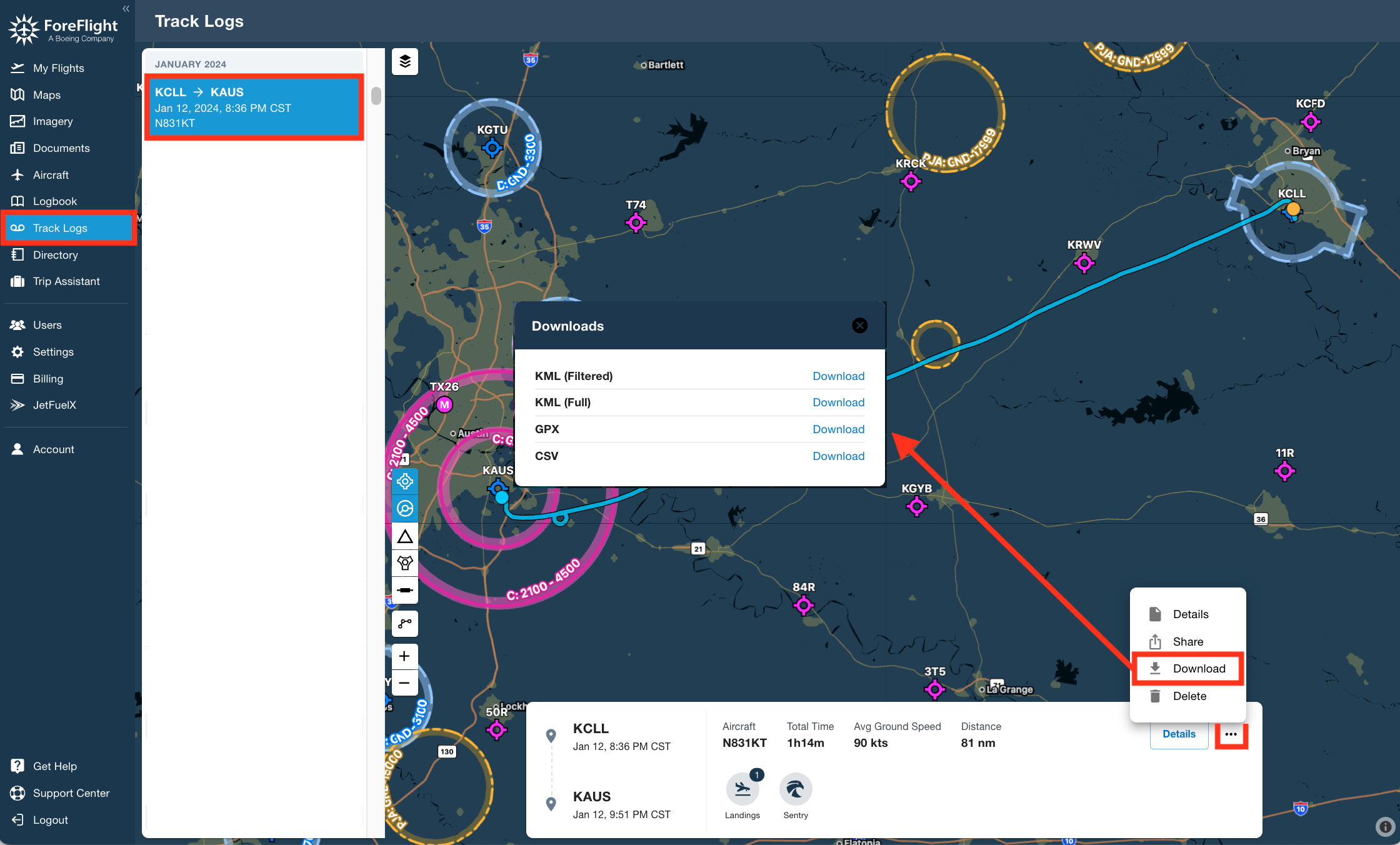Open Logbook in sidebar
Image resolution: width=1400 pixels, height=845 pixels.
[x=54, y=201]
